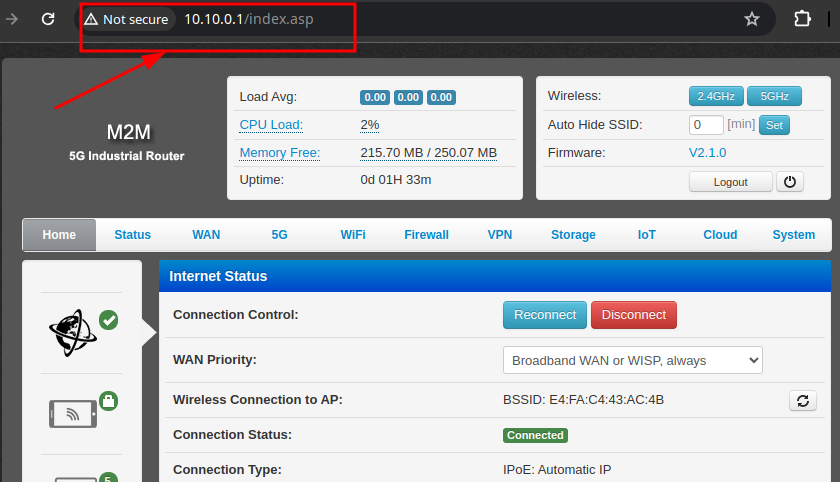This screenshot has height=482, width=840.
Task: Open the Cloud tab
Action: 720,235
